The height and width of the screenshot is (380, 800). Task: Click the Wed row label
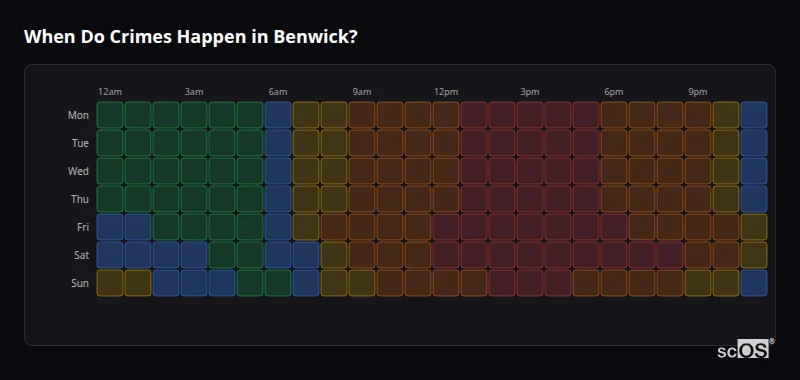78,171
